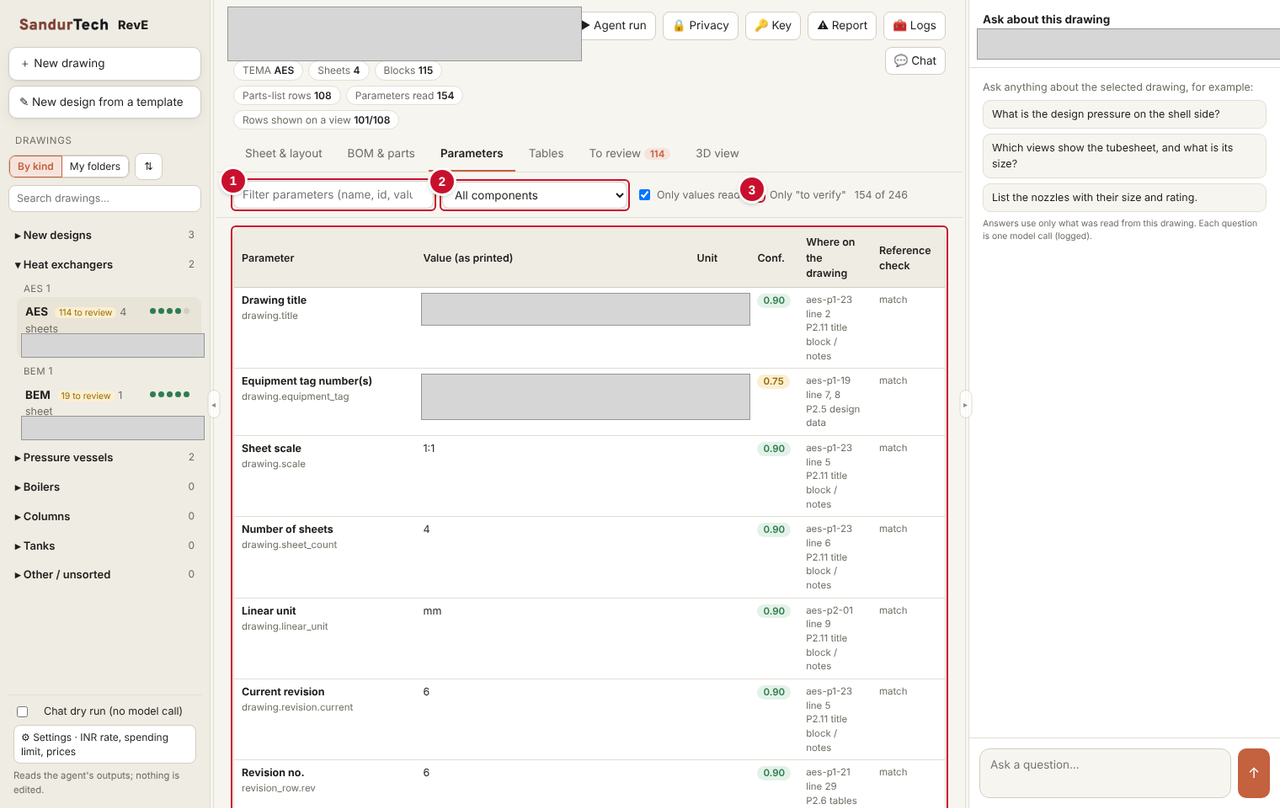This screenshot has height=808, width=1280.
Task: Click the sort order toggle icon
Action: [x=148, y=166]
